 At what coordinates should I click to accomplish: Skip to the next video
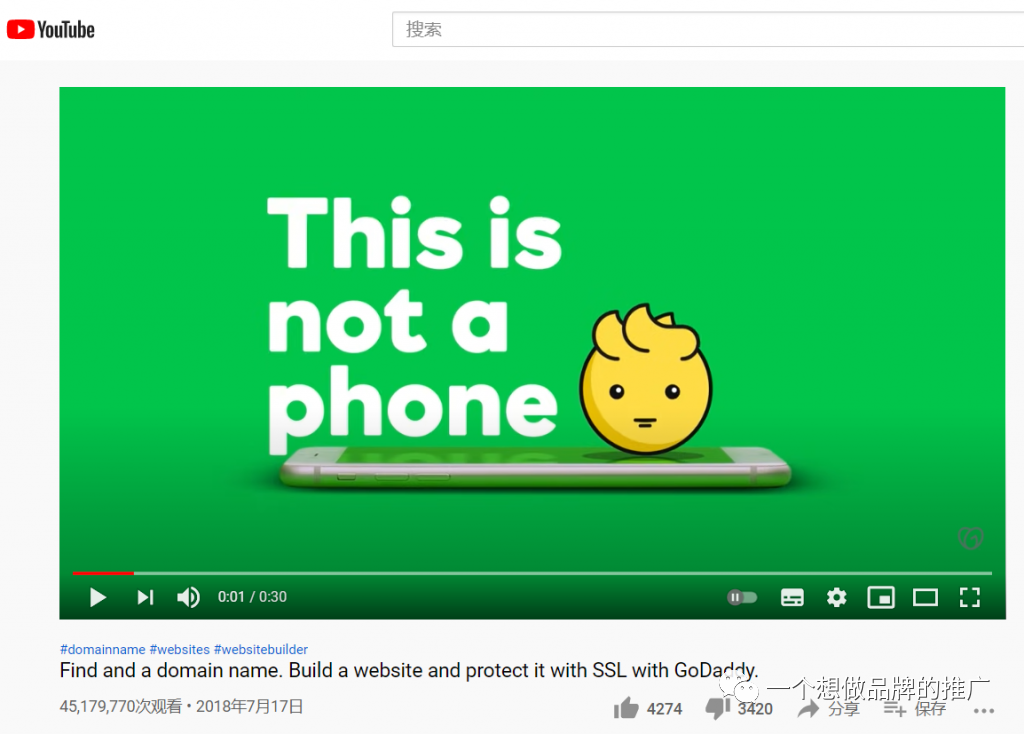[x=145, y=597]
